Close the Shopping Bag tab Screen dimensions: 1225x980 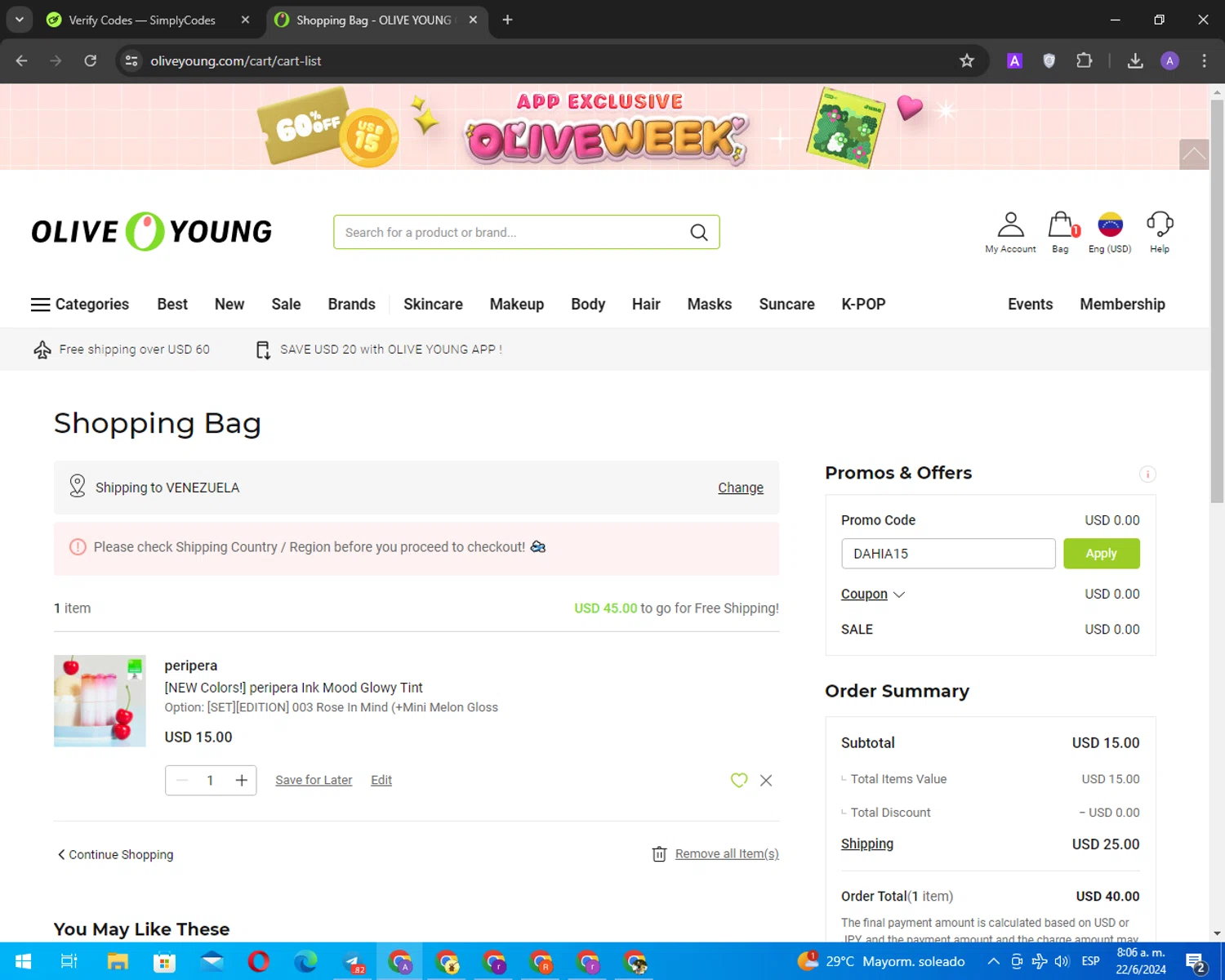pyautogui.click(x=473, y=20)
